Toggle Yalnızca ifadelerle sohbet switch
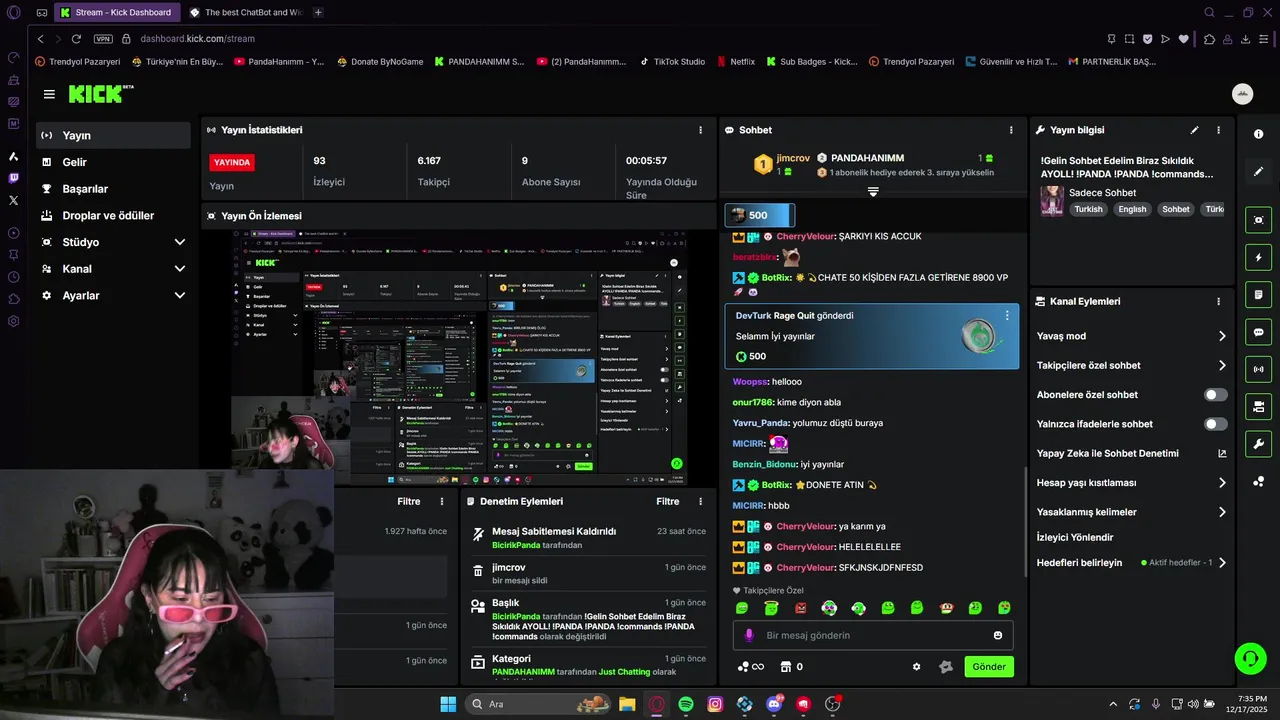Viewport: 1280px width, 720px height. point(1216,424)
